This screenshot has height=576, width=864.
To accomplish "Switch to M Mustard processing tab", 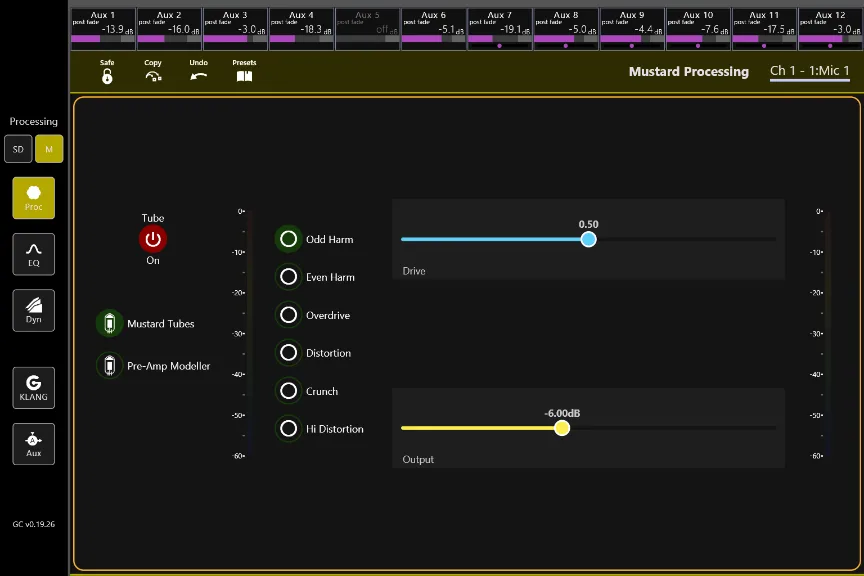I will click(49, 149).
